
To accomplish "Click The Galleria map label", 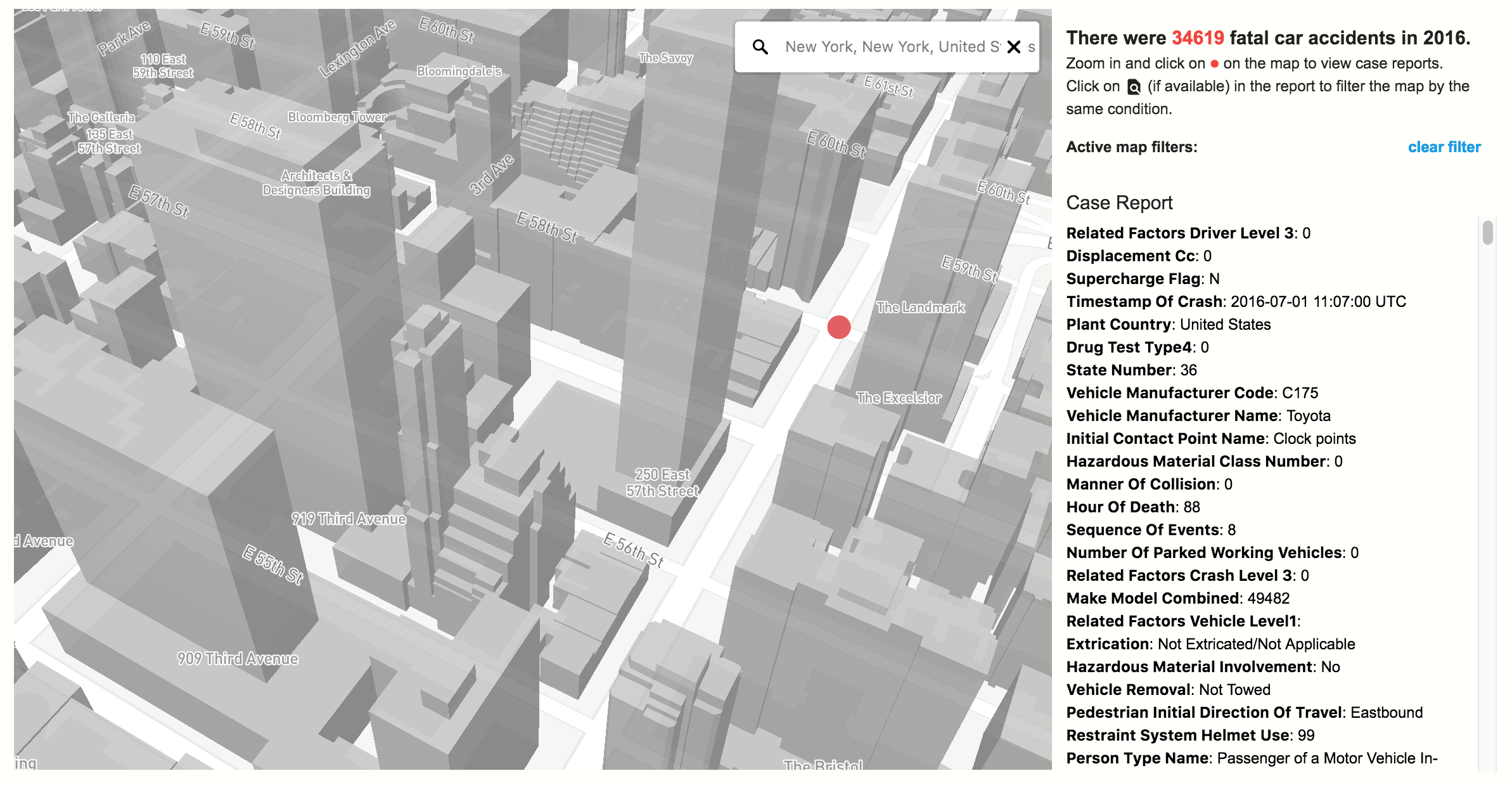I will pyautogui.click(x=101, y=117).
